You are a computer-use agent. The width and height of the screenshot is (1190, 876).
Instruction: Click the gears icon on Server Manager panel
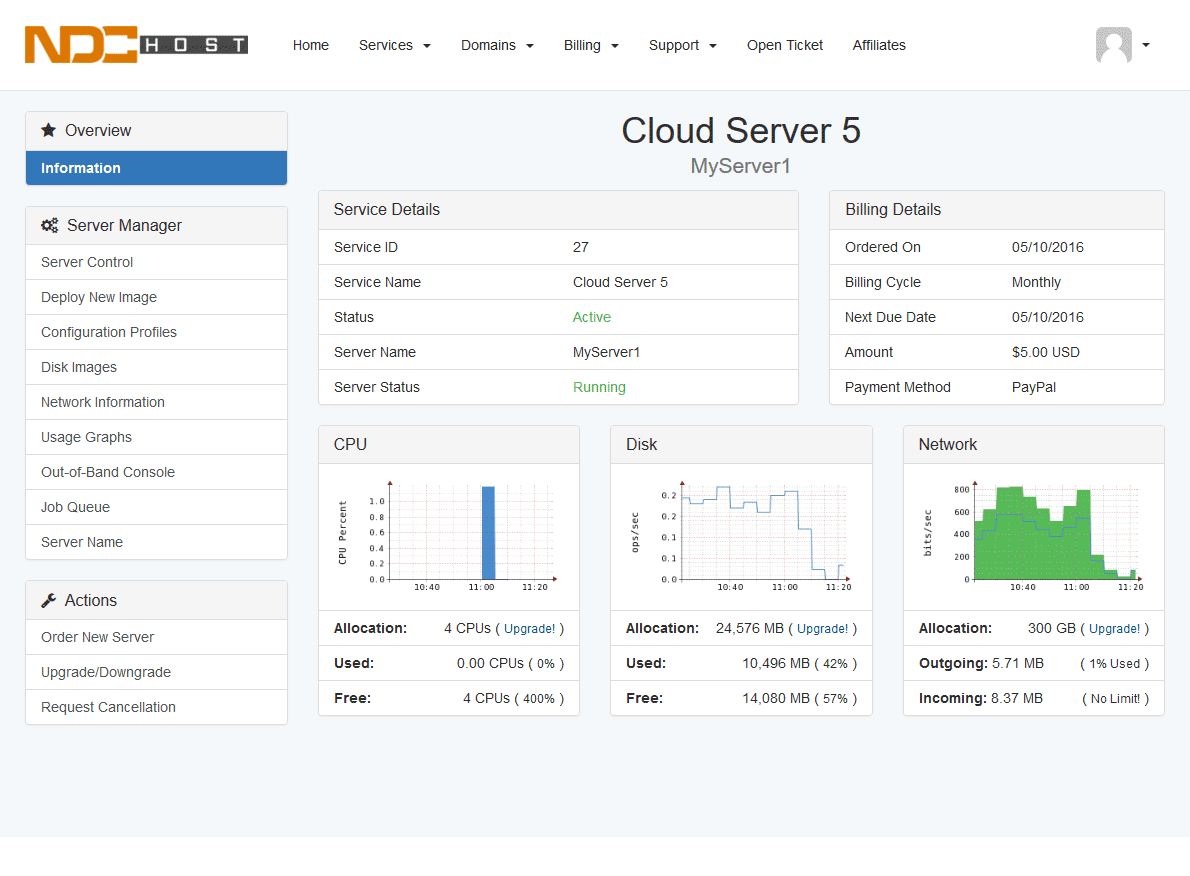50,224
